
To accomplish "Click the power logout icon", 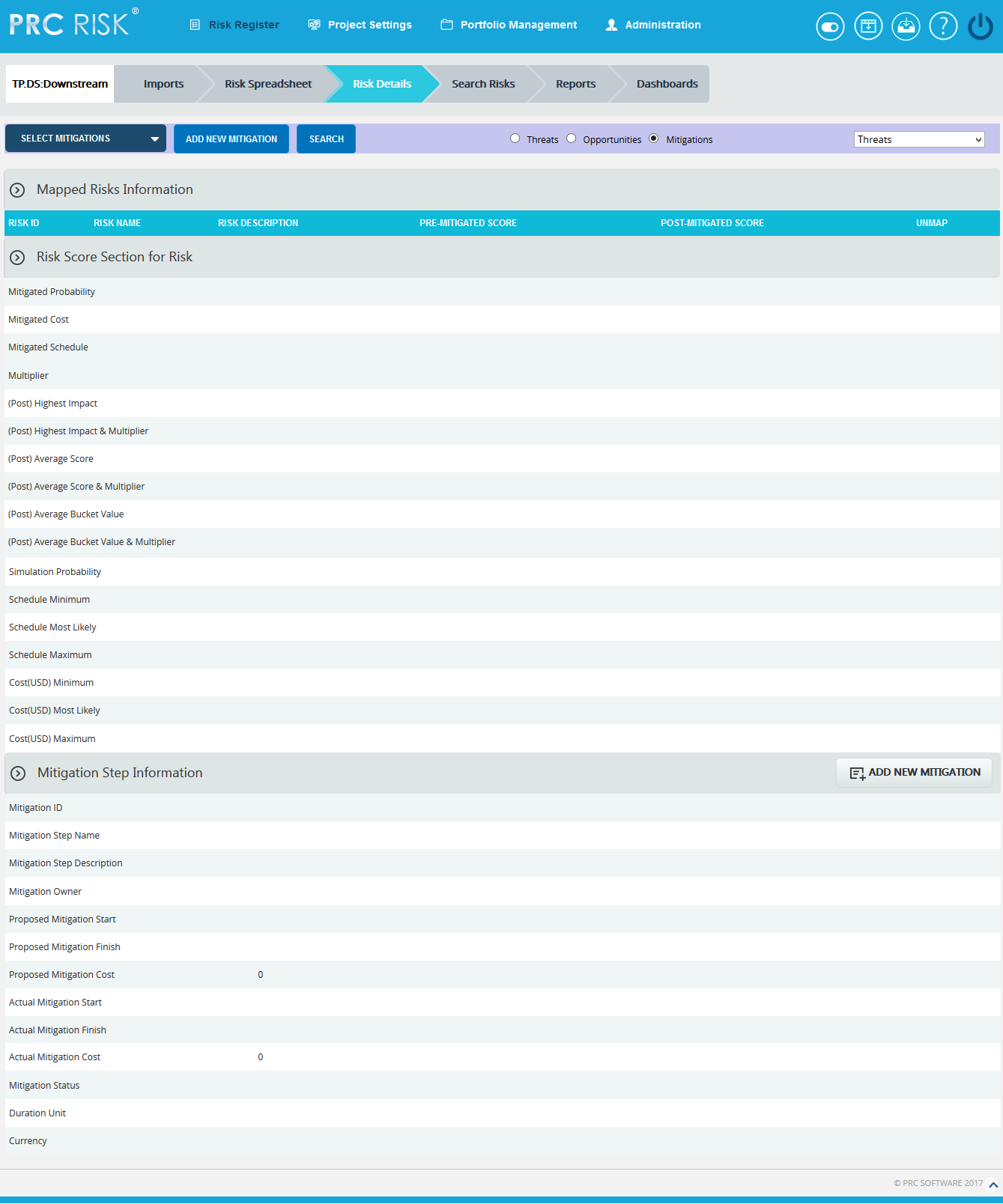I will pos(981,27).
